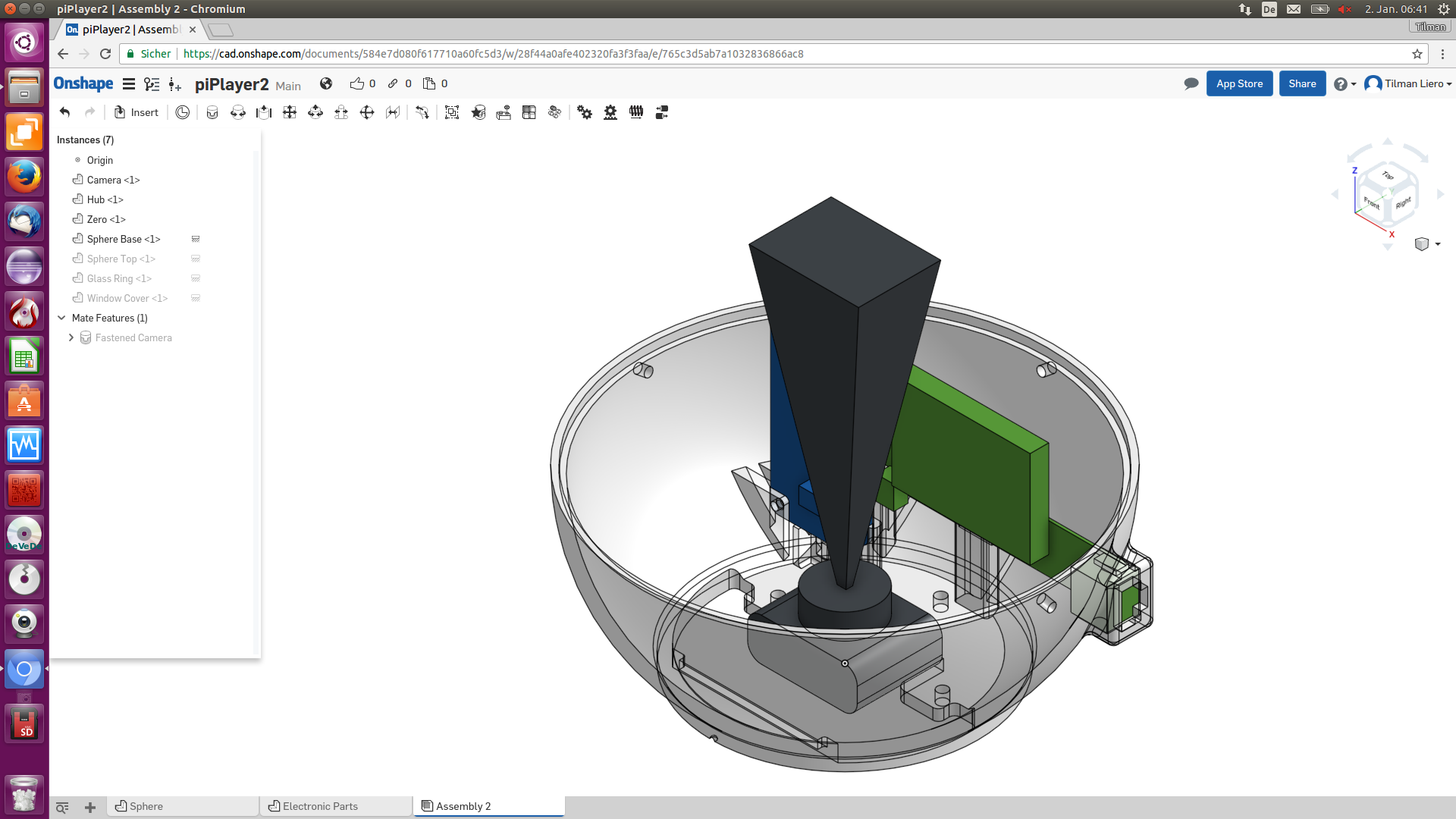The width and height of the screenshot is (1456, 819).
Task: Open the versions and history graph
Action: click(x=152, y=84)
